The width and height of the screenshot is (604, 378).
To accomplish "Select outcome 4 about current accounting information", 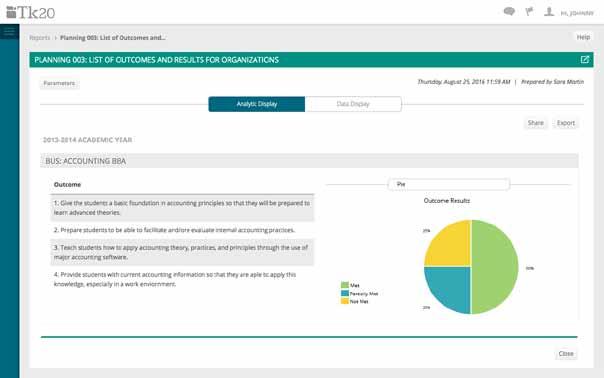I will coord(182,279).
